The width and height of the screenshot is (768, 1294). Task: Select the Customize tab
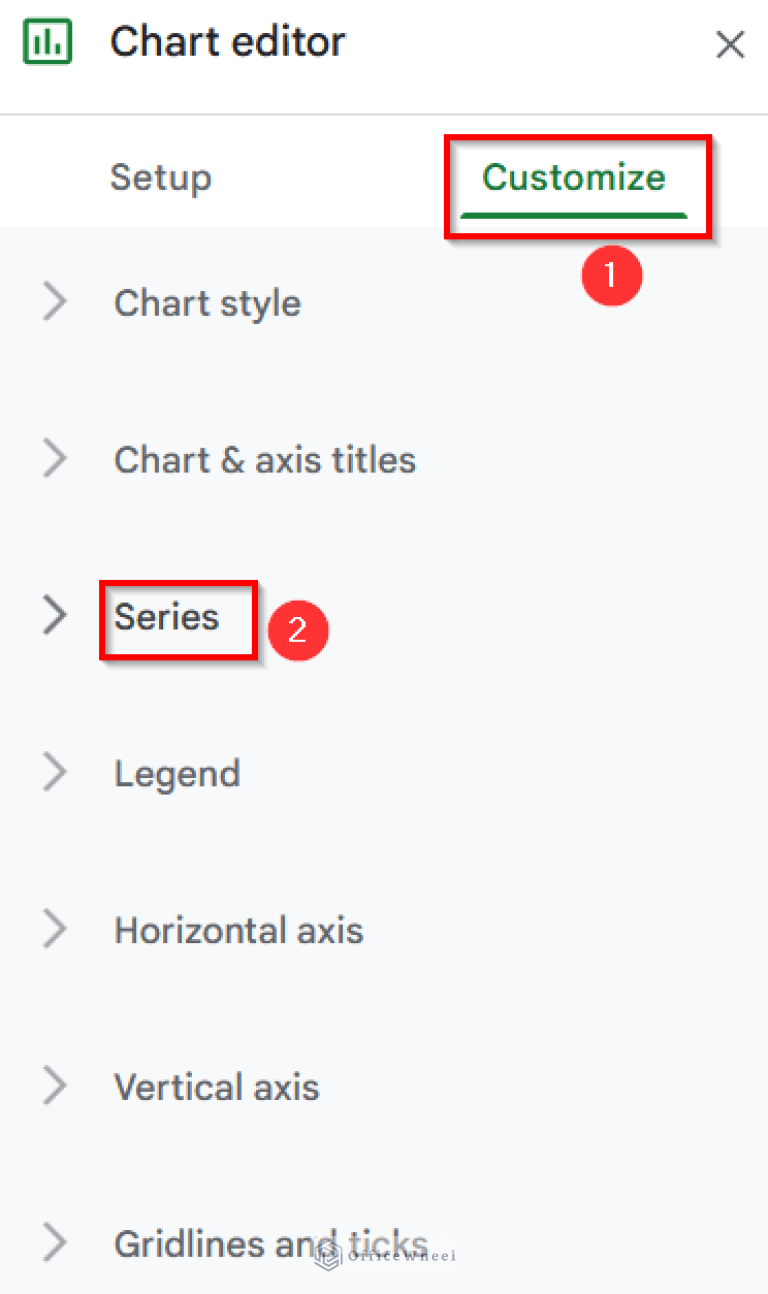point(573,178)
